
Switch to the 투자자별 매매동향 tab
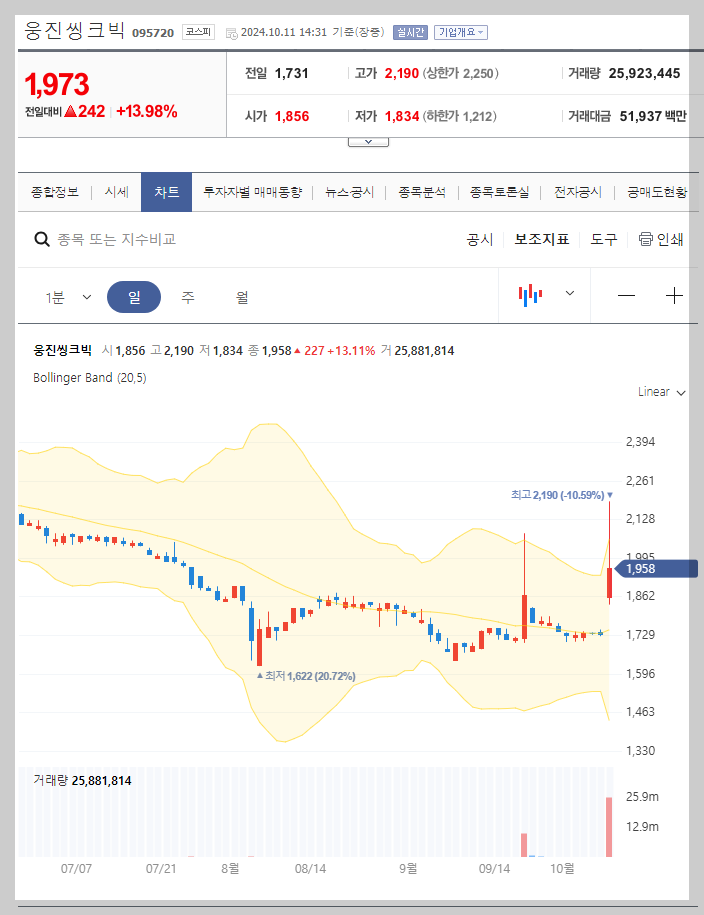pos(252,191)
